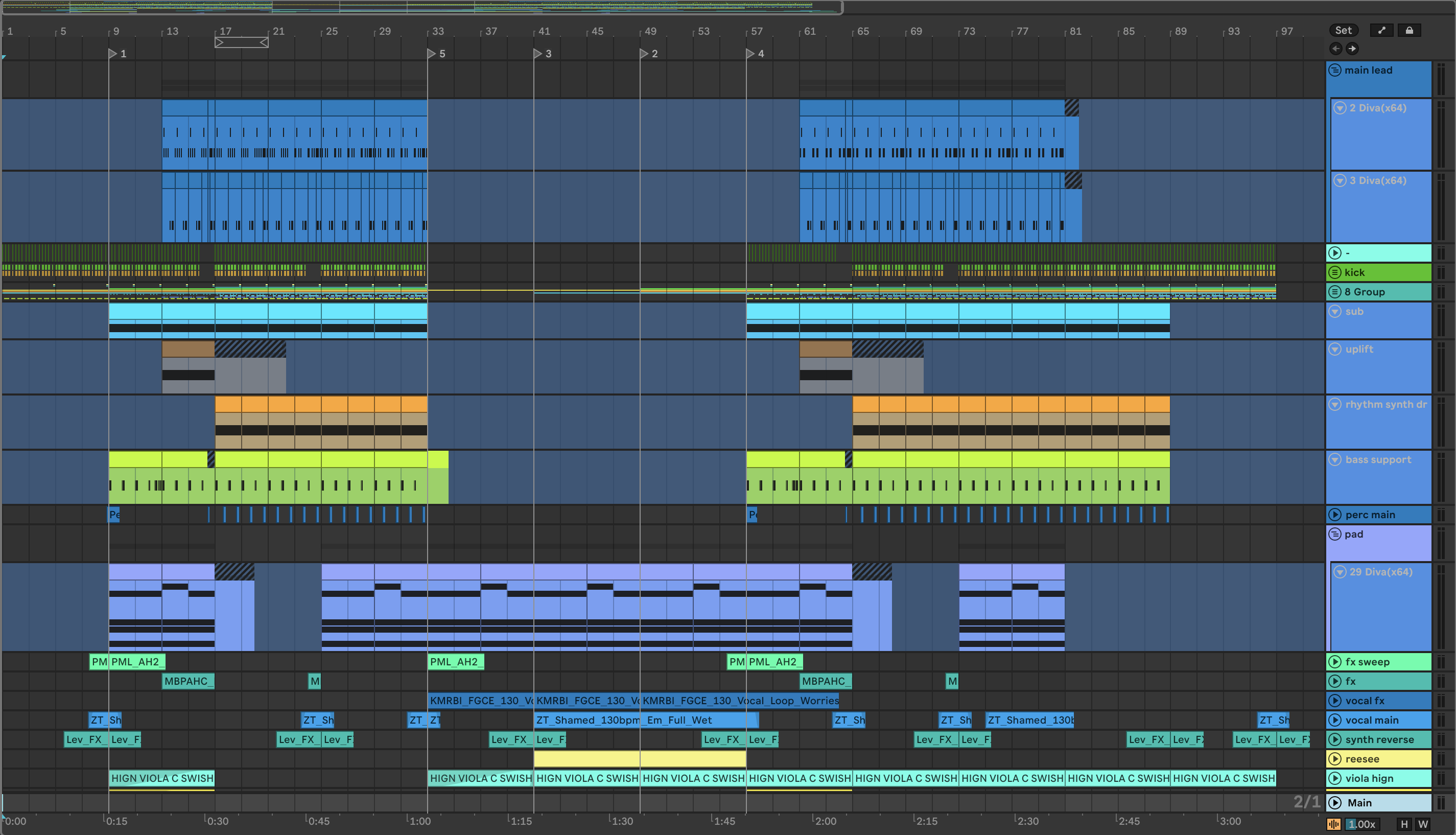Jump to the previous locator arrow
The width and height of the screenshot is (1456, 835).
click(x=1335, y=49)
